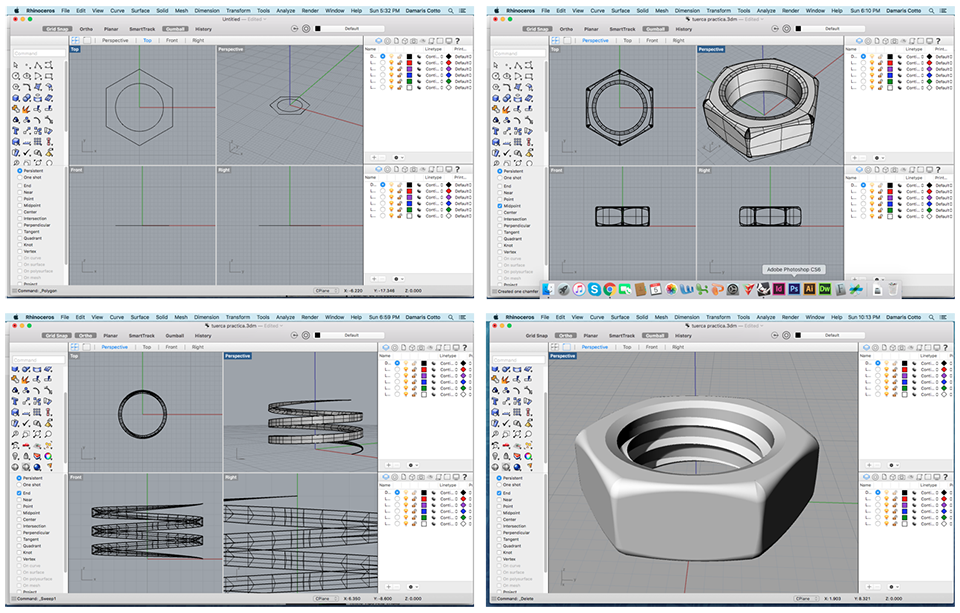Change purple layer print width in Untitled window upper panel
This screenshot has height=613, width=960.
point(462,69)
